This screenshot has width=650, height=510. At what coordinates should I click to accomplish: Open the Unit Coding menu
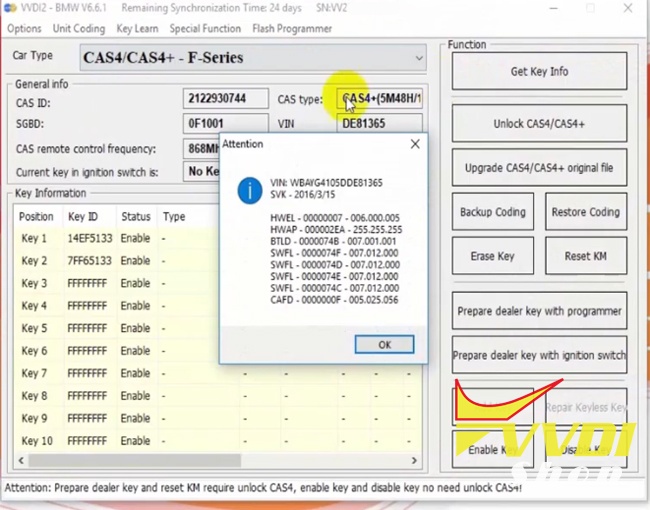pos(79,29)
